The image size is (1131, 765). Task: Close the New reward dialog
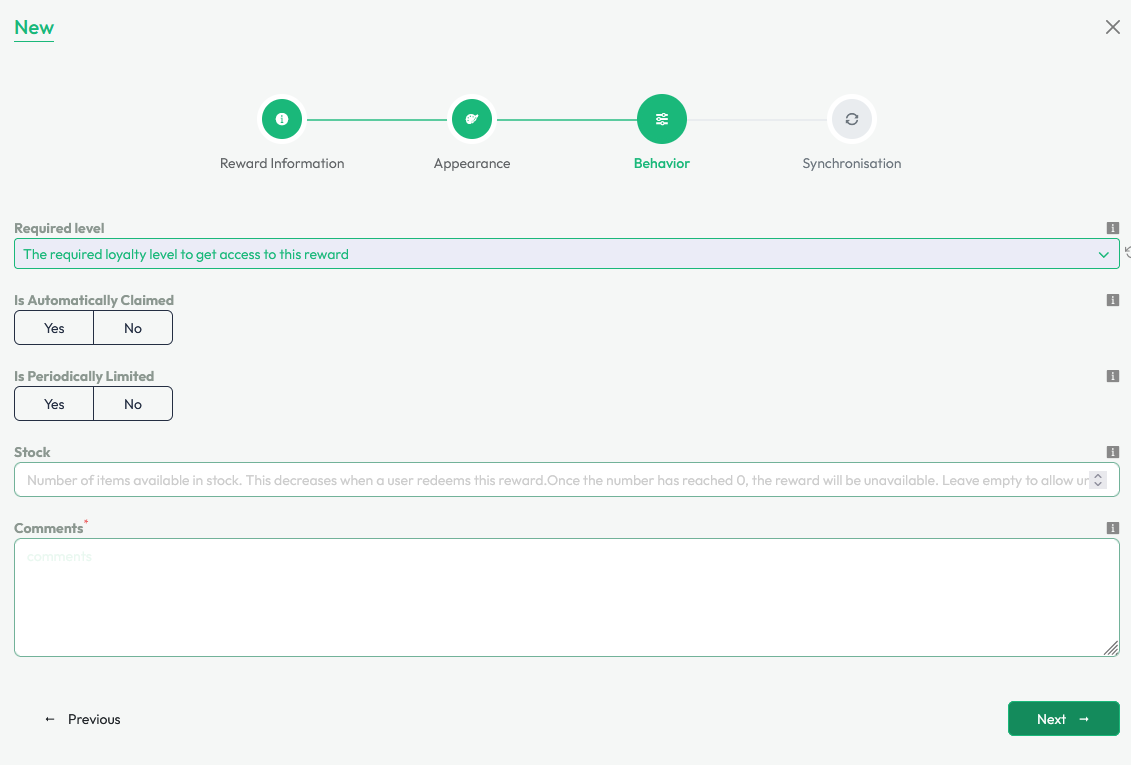(1112, 28)
